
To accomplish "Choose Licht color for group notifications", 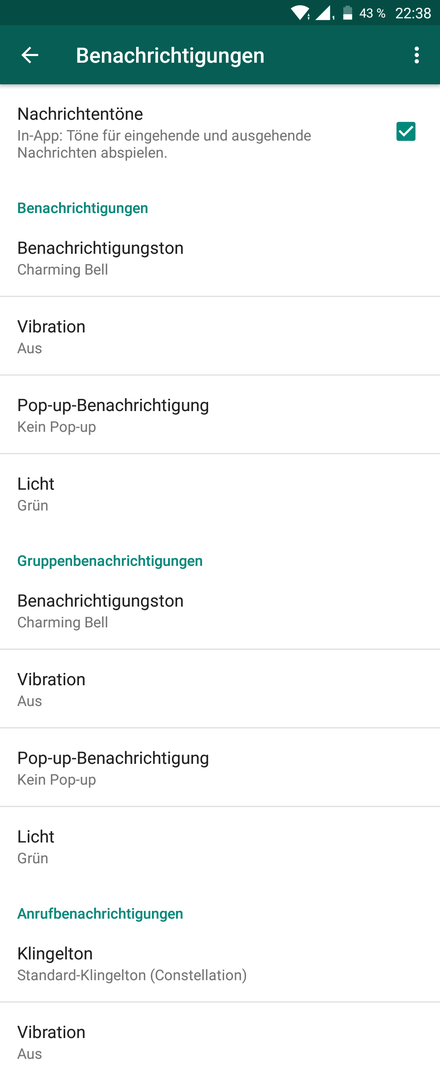I will pos(220,846).
